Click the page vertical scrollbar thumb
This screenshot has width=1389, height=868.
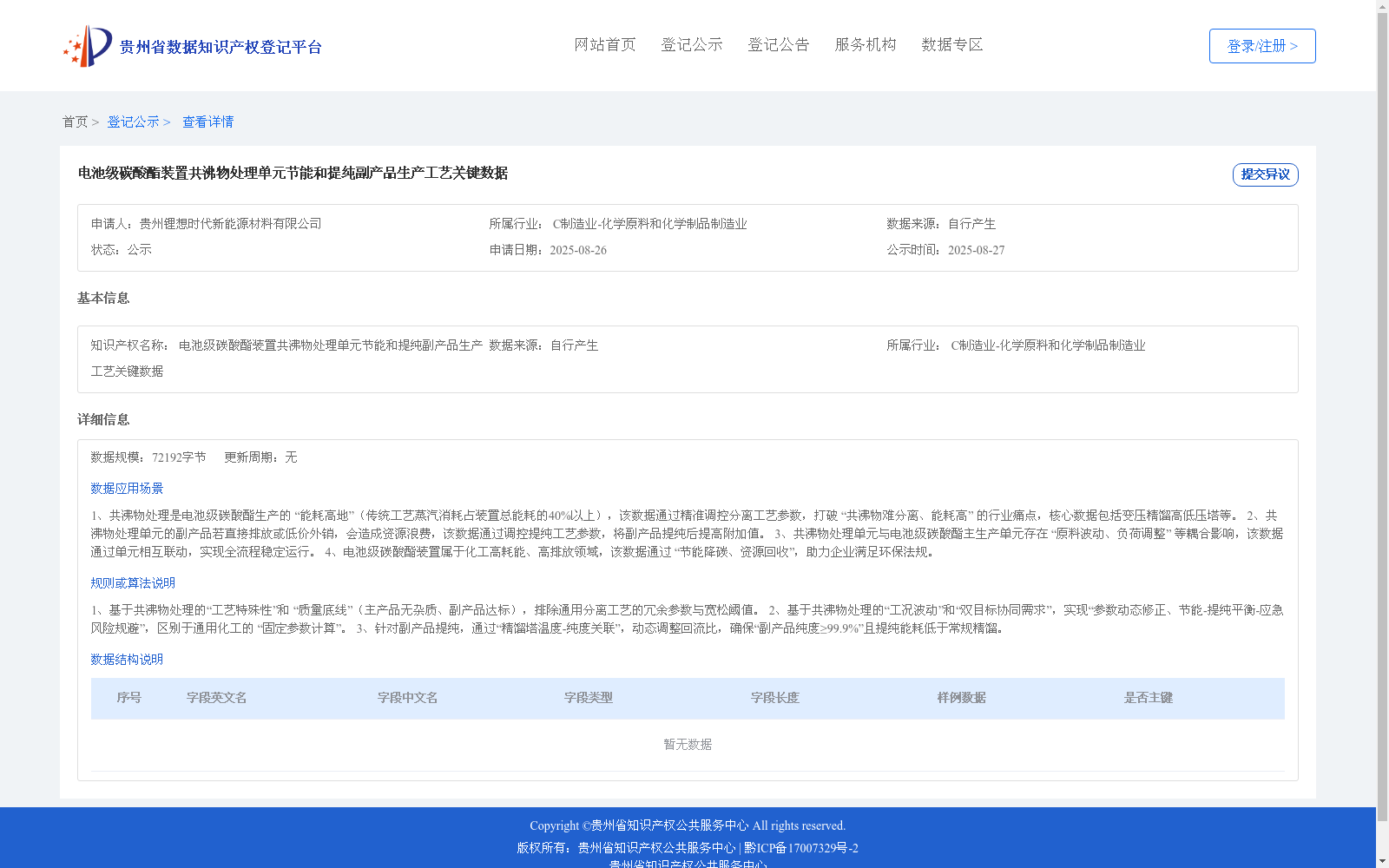(x=1382, y=417)
